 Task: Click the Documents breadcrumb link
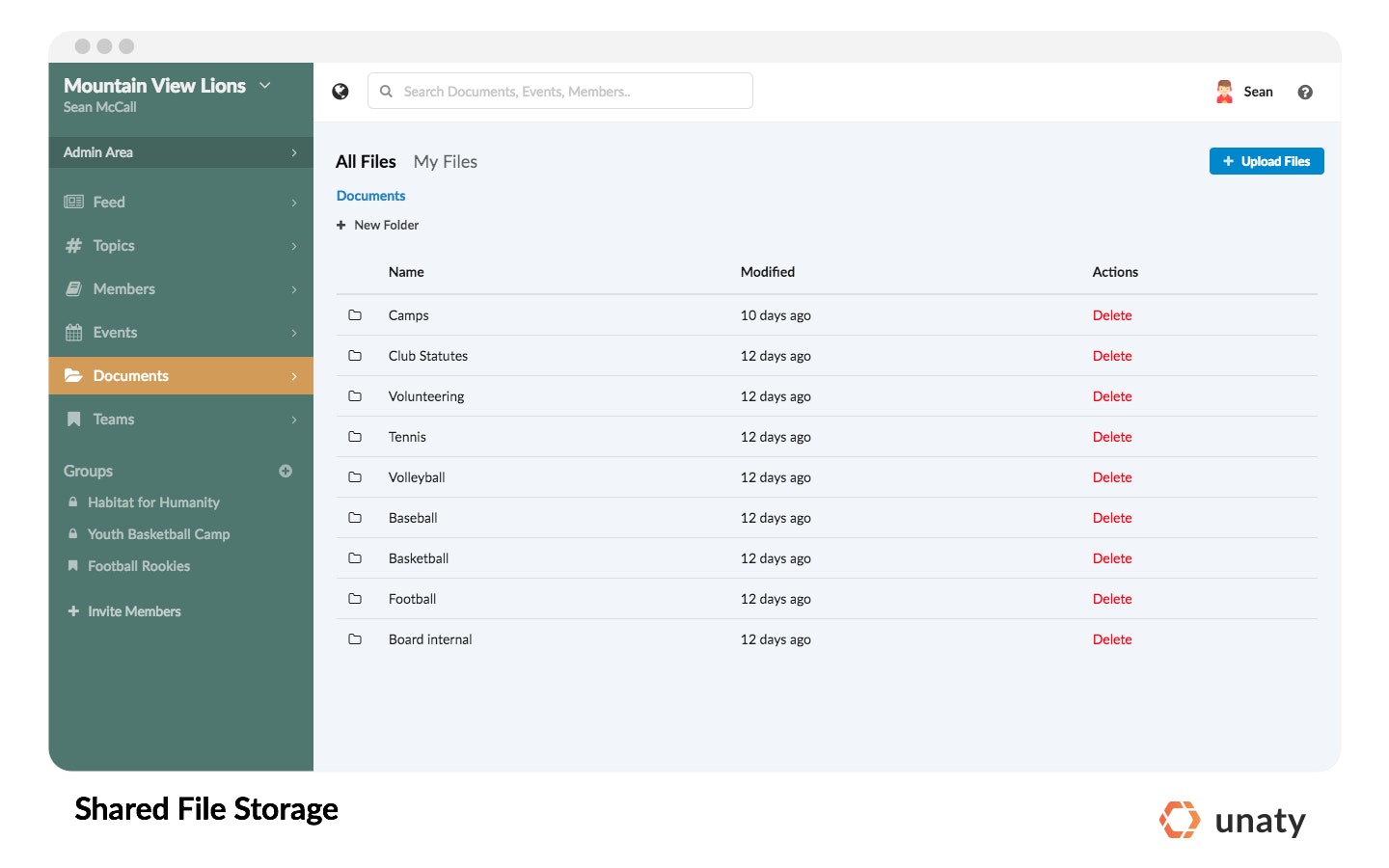370,196
